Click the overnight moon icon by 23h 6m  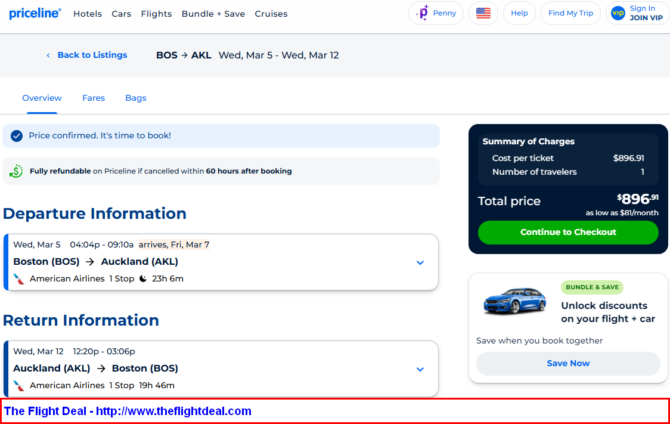pyautogui.click(x=143, y=279)
